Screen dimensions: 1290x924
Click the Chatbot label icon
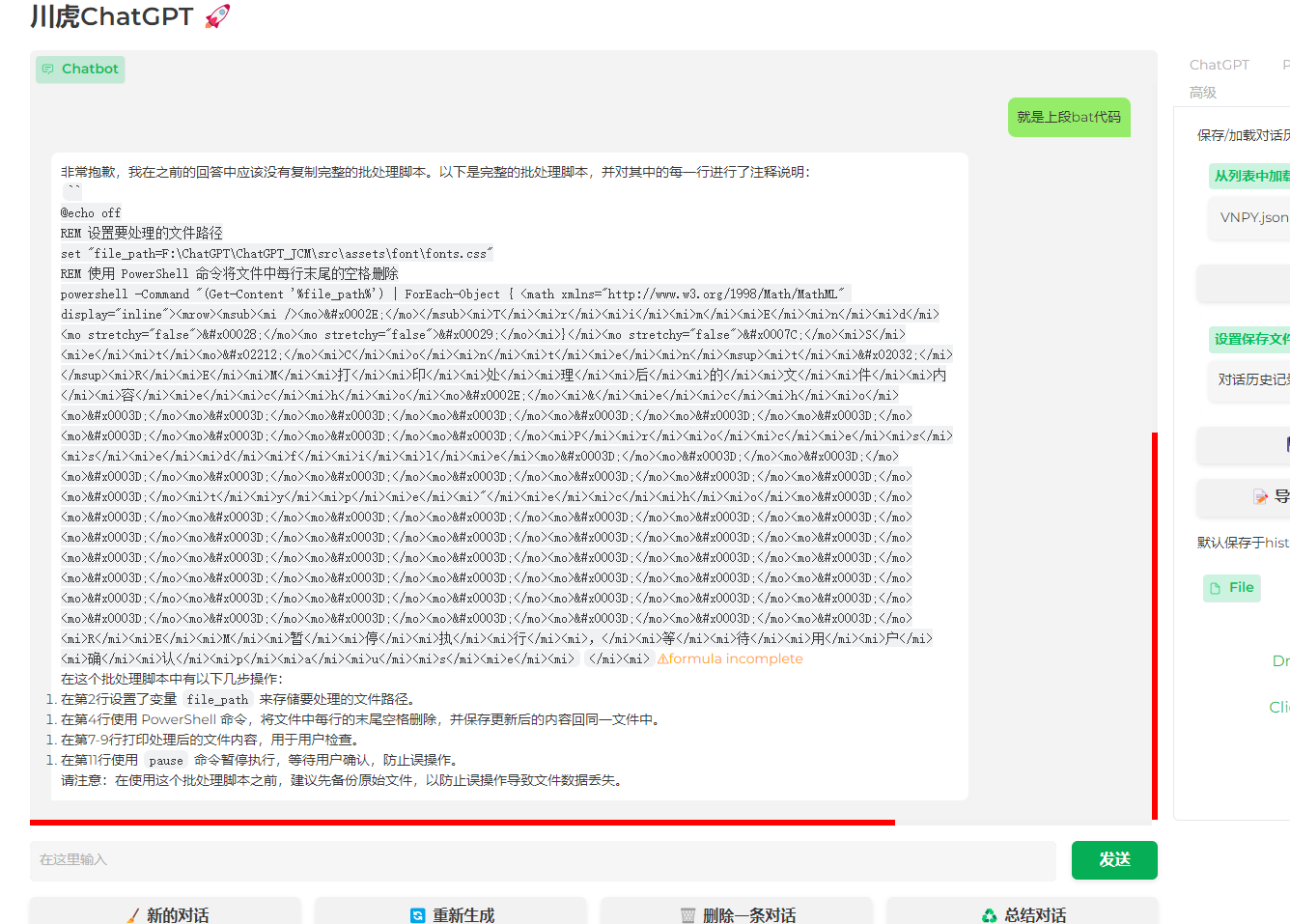point(47,69)
